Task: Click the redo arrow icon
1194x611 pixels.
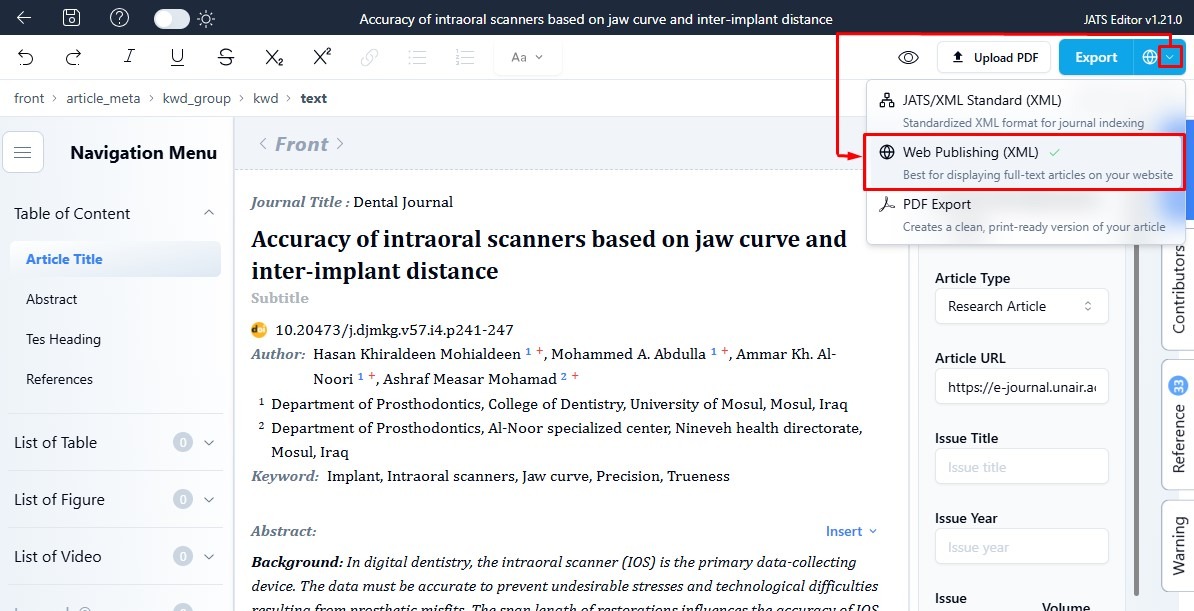Action: [73, 57]
